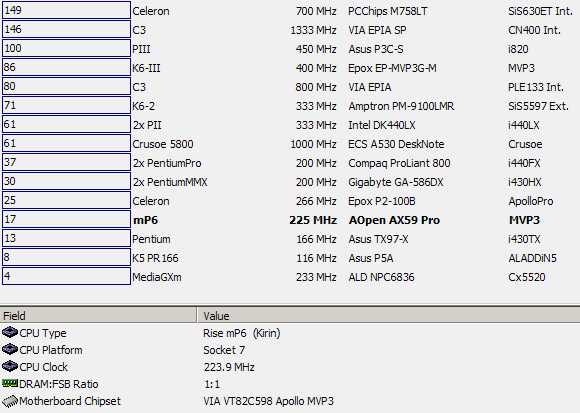
Task: Click the Epox EP-MVP3G-M motherboard text
Action: [392, 68]
